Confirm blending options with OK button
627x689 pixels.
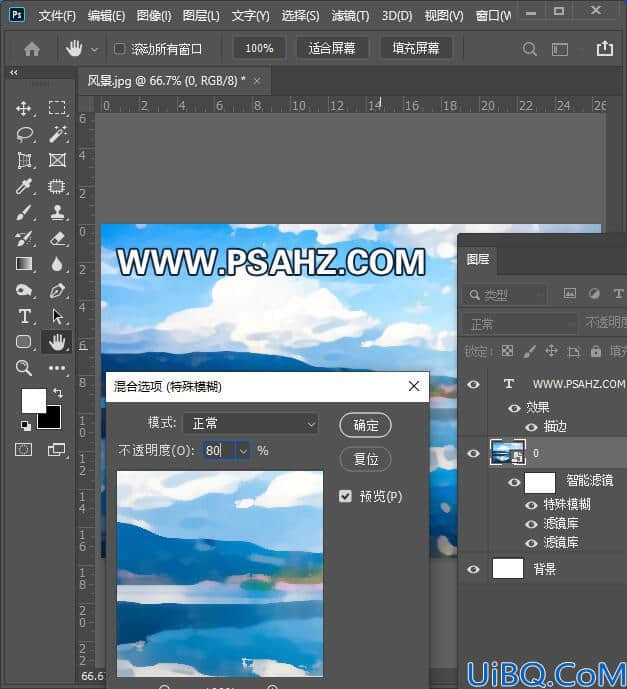[x=366, y=425]
